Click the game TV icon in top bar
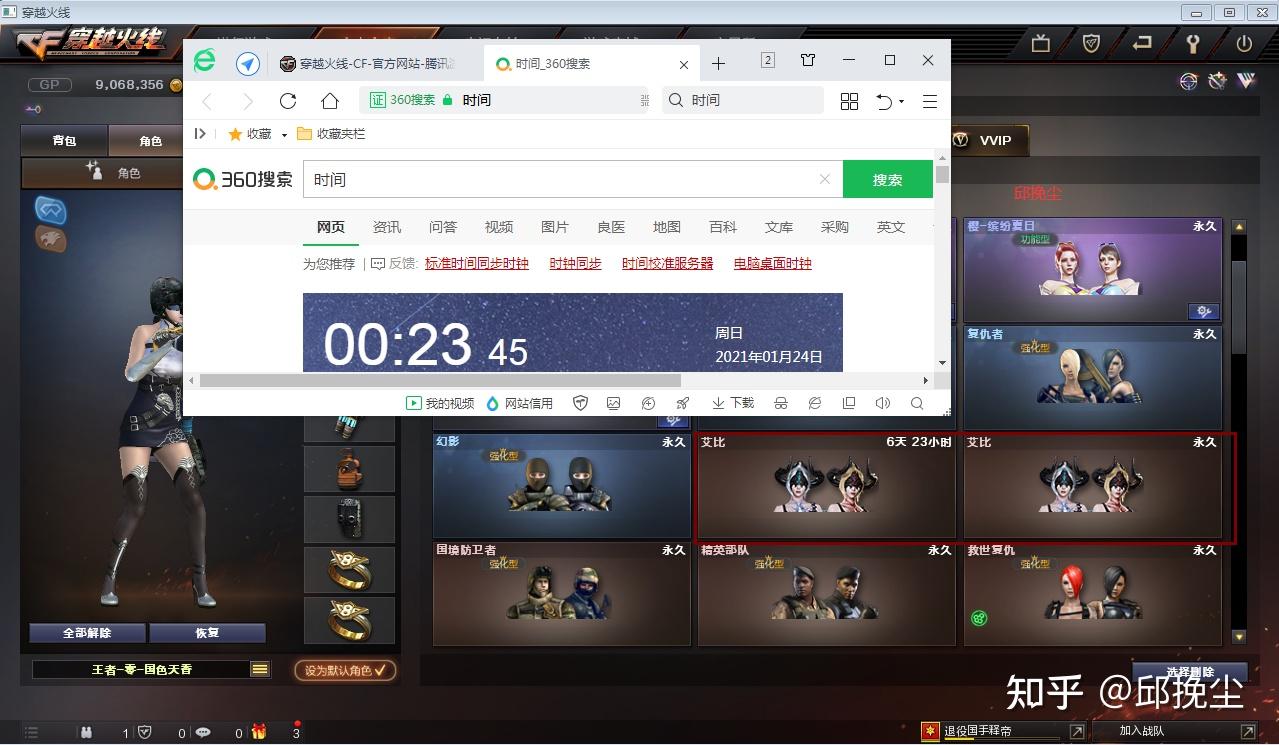 pyautogui.click(x=1040, y=43)
